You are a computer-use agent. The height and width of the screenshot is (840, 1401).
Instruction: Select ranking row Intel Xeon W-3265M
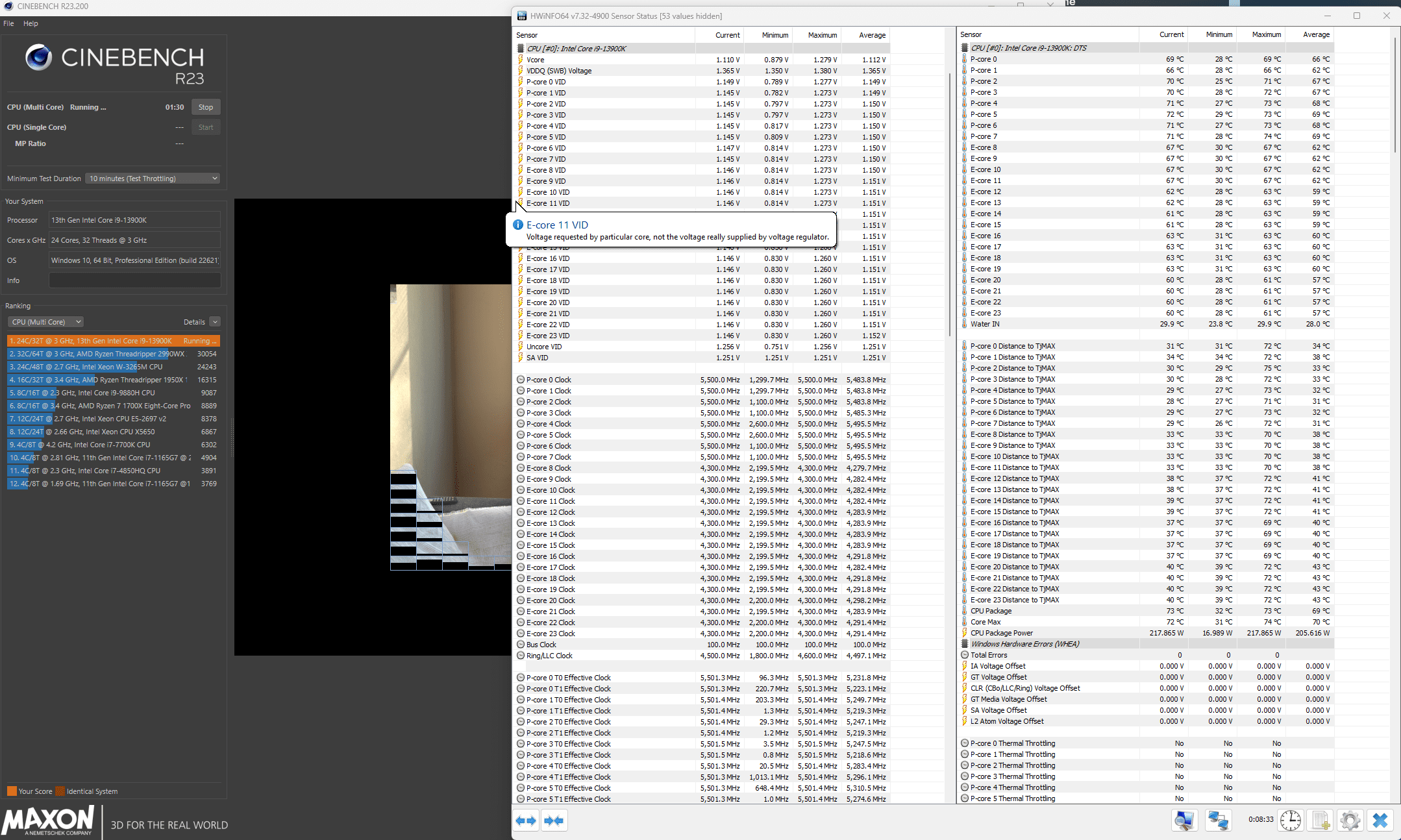114,367
